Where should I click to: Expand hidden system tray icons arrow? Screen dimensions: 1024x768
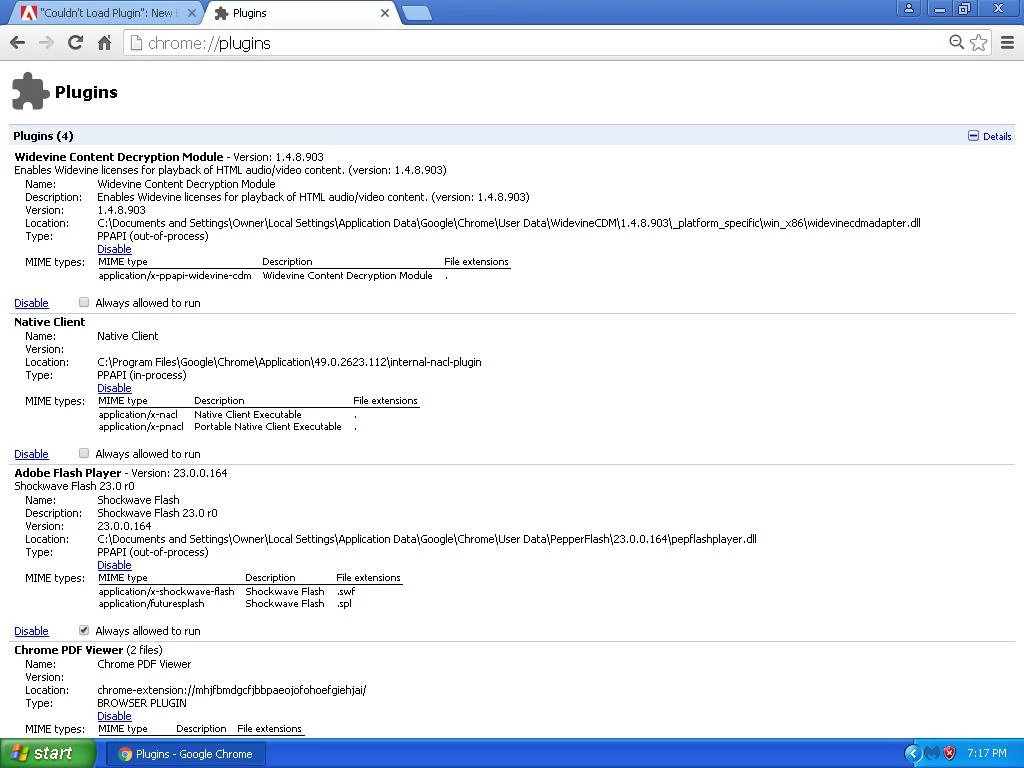pos(912,754)
